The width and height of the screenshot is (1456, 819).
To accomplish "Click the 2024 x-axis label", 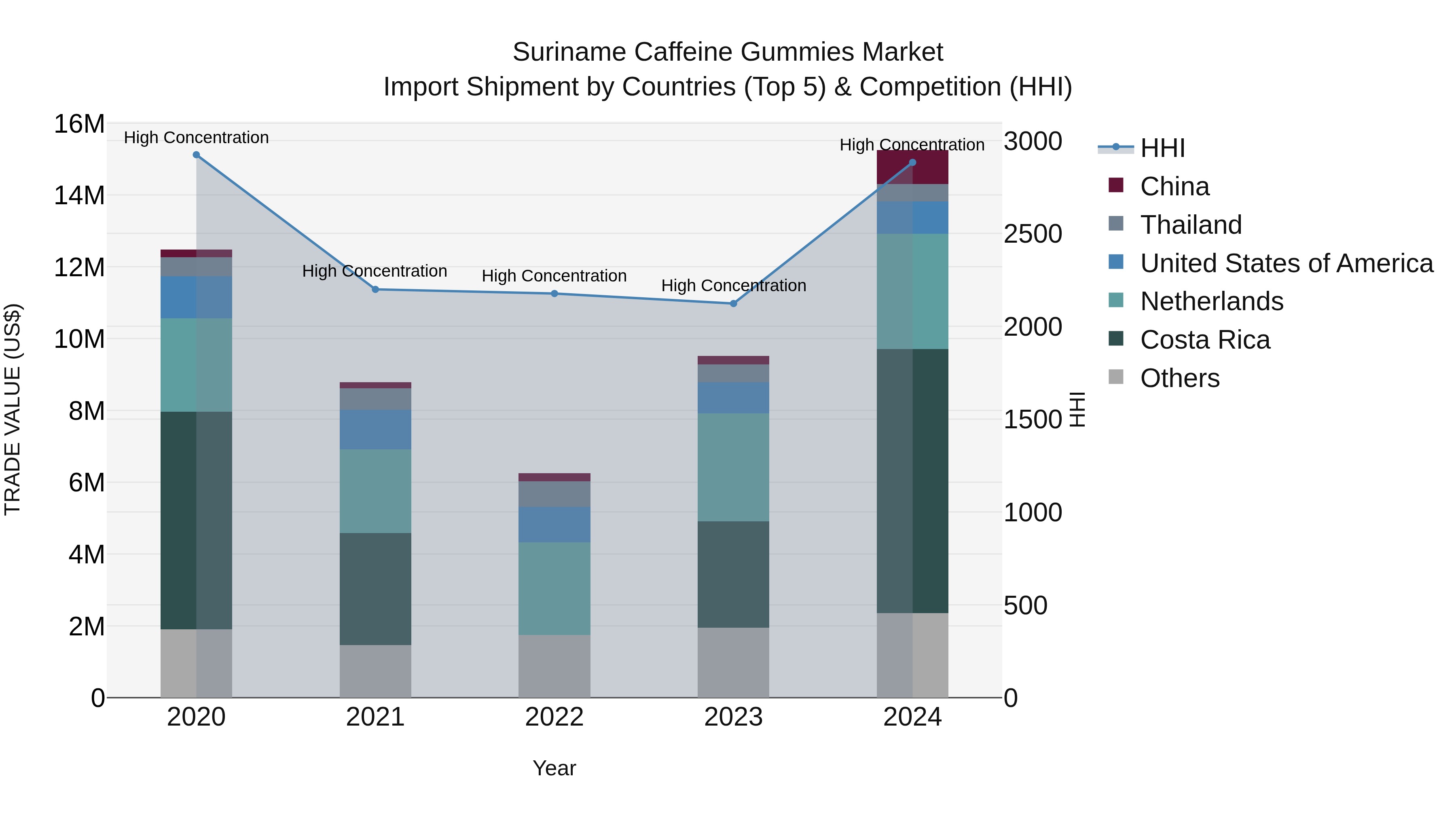I will (912, 717).
